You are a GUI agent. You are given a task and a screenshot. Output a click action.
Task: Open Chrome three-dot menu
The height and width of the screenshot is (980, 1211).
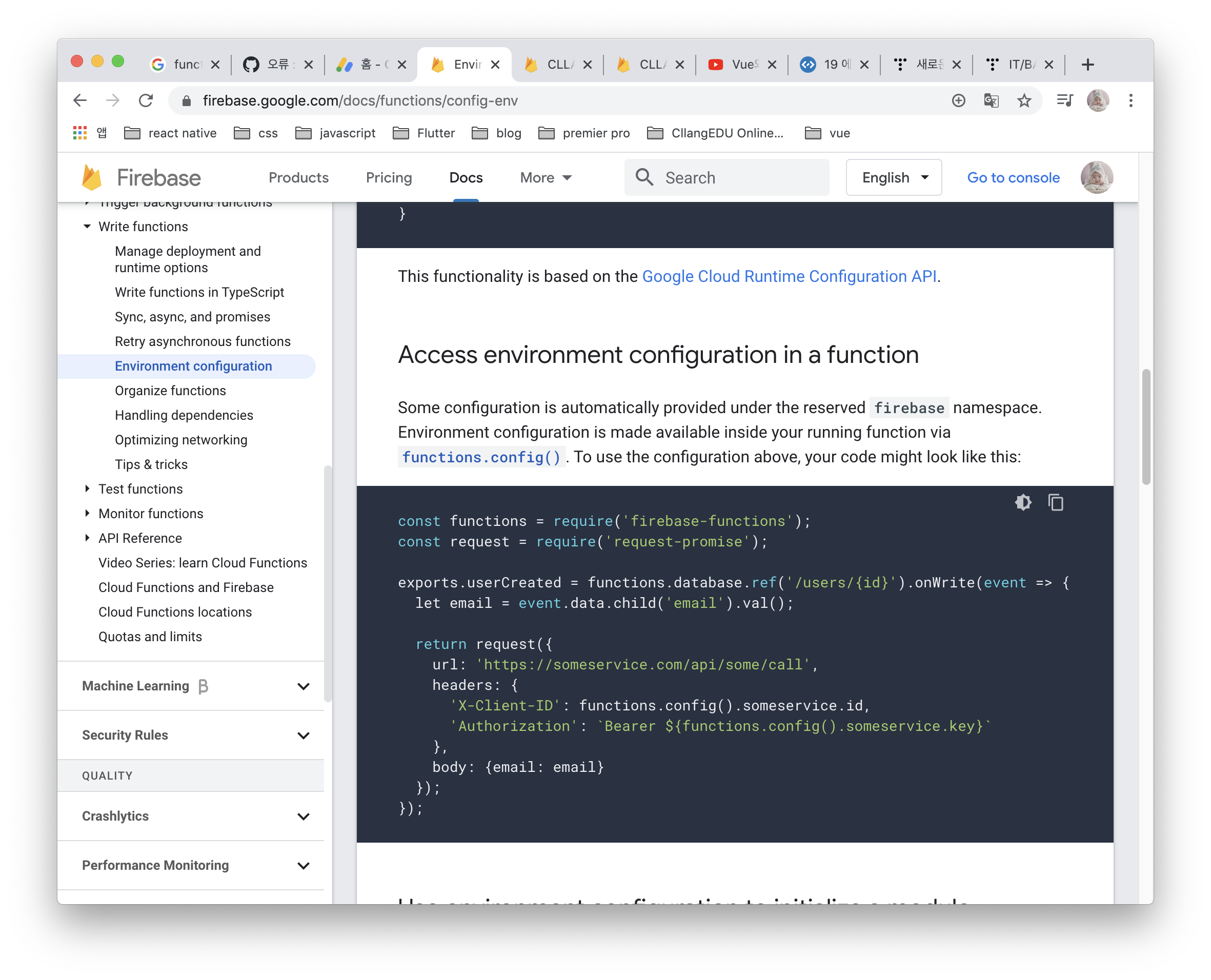tap(1131, 100)
